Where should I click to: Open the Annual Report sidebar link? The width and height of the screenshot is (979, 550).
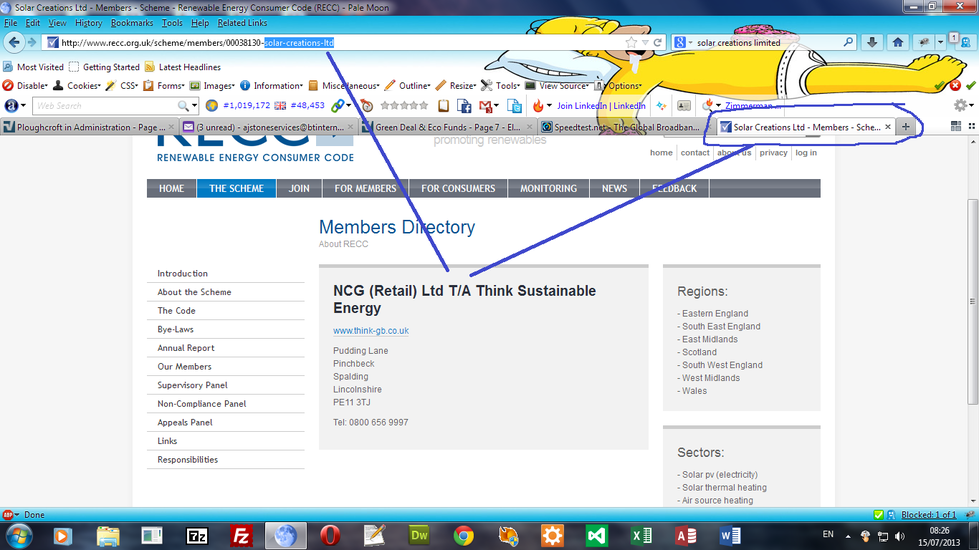185,348
